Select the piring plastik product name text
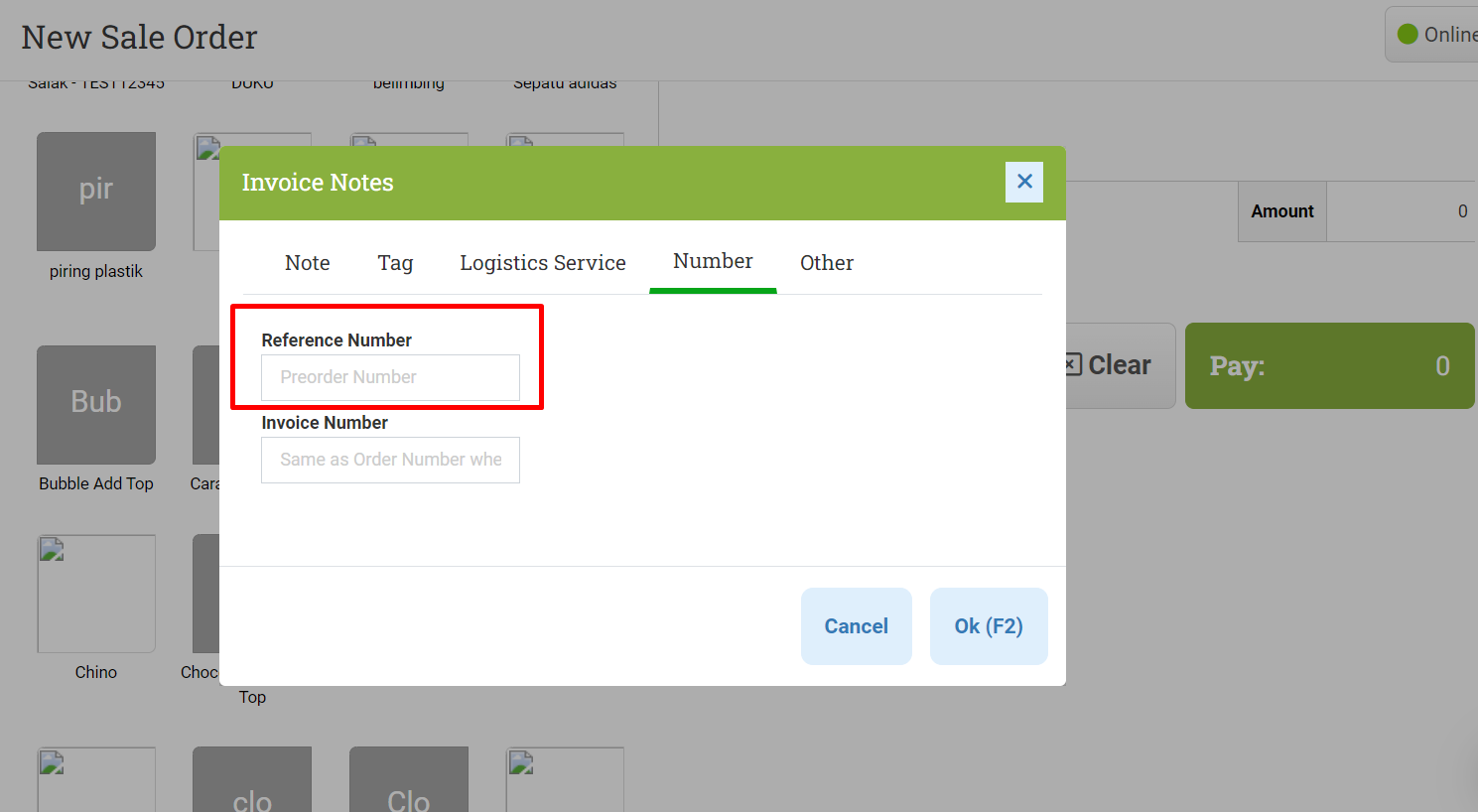Screen dimensions: 1478x812 (x=96, y=271)
